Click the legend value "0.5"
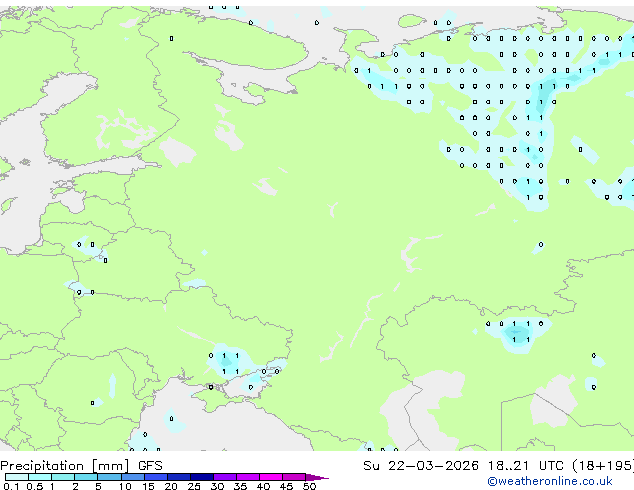 point(34,486)
